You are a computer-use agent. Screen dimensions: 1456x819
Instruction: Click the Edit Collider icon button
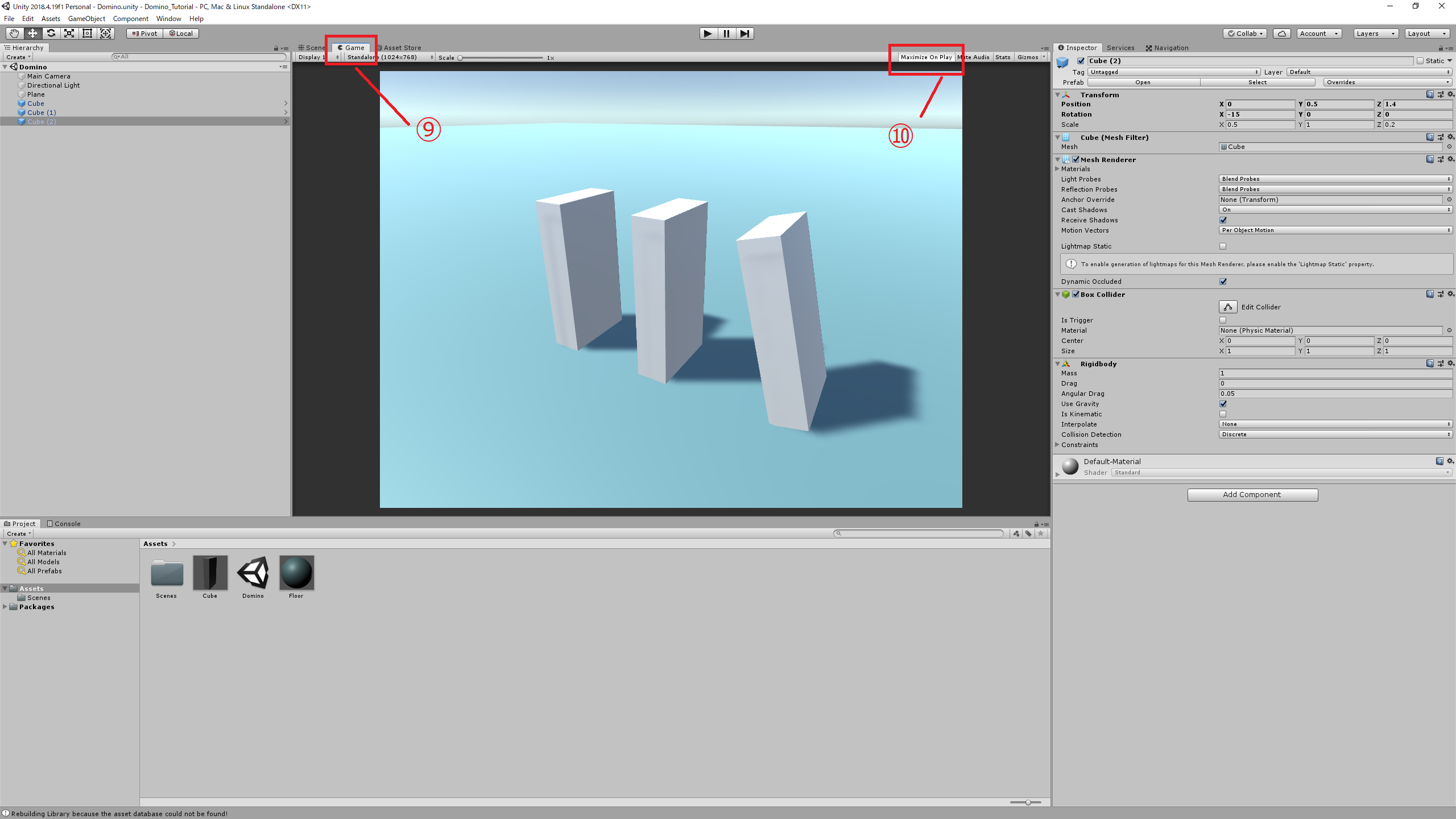pyautogui.click(x=1228, y=307)
